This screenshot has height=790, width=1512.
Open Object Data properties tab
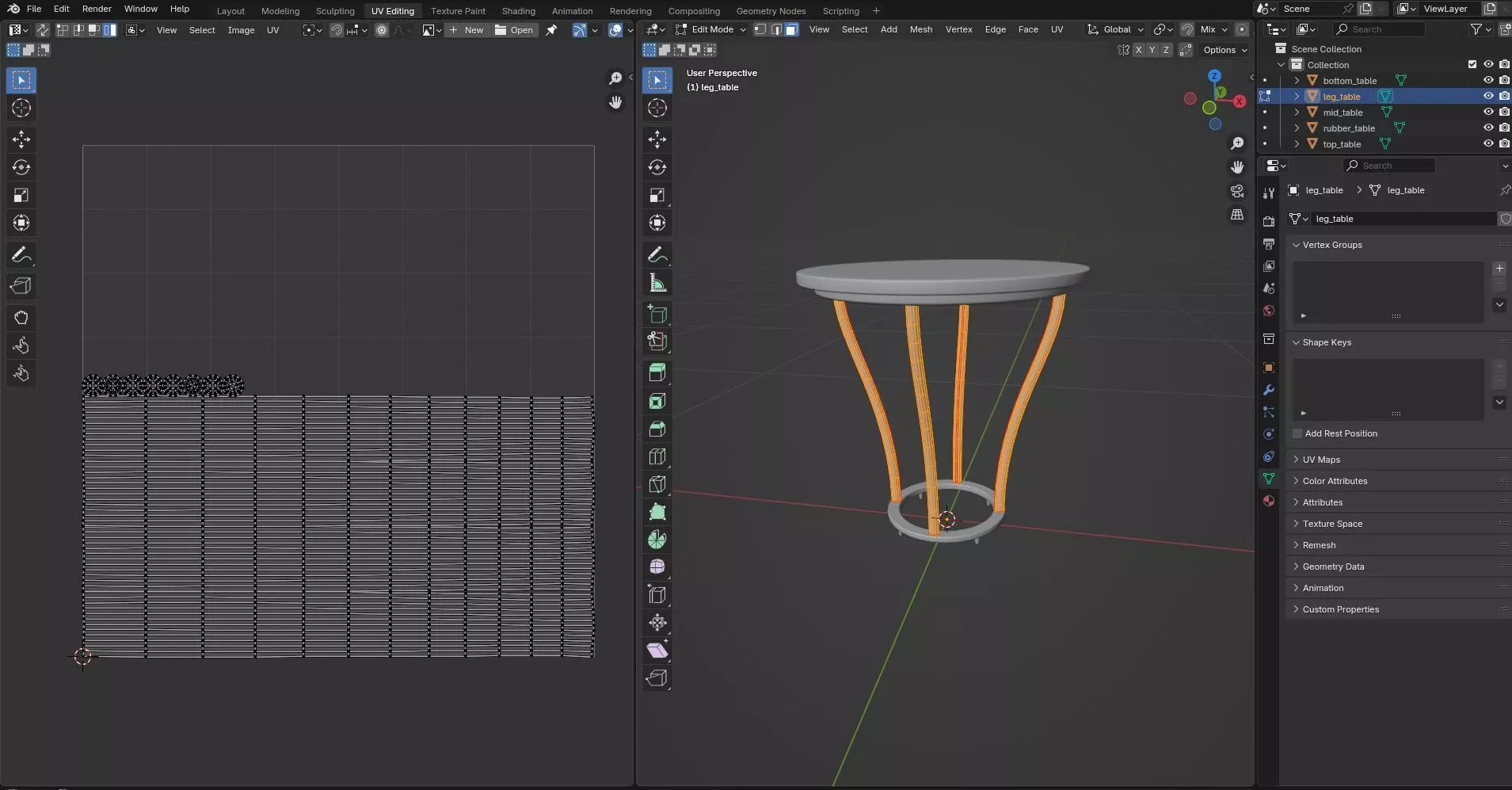click(x=1269, y=479)
